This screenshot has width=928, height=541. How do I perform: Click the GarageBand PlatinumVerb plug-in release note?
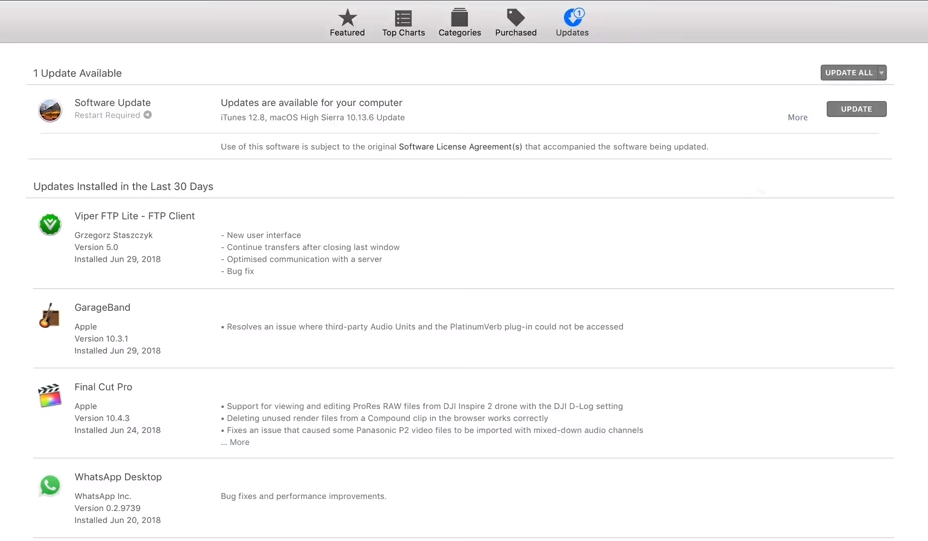pyautogui.click(x=422, y=327)
